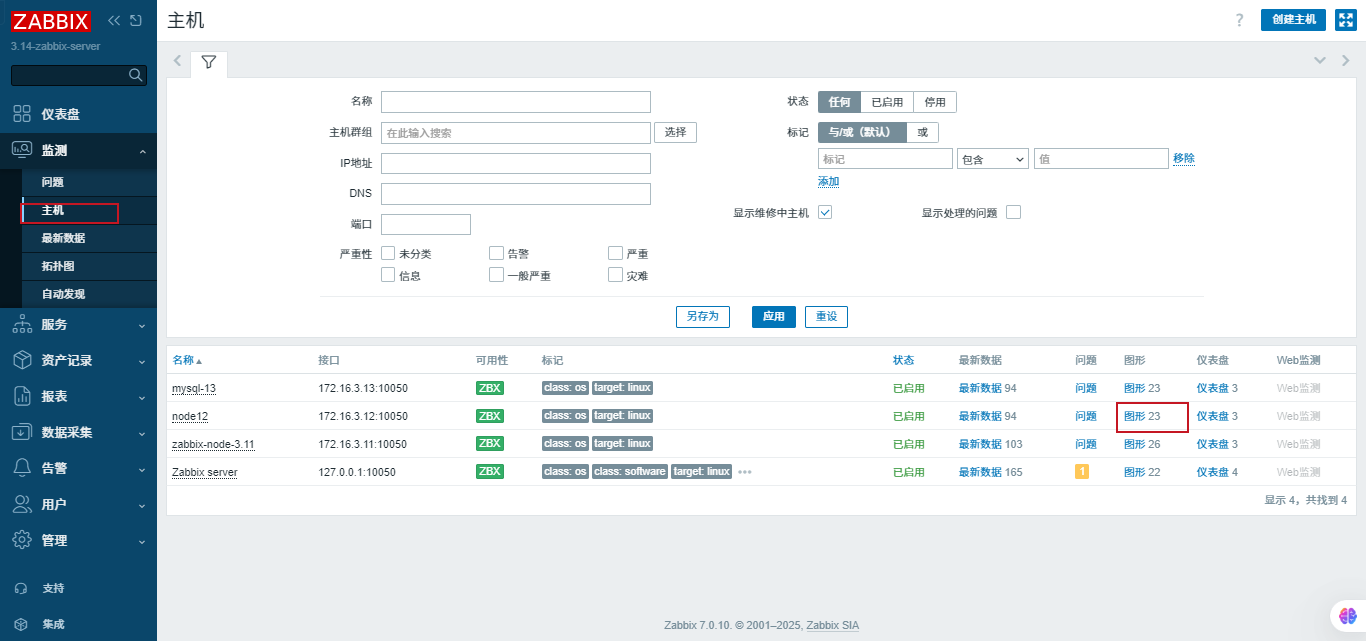Screen dimensions: 1366x641
Task: Open filter tab list dropdown chevron
Action: point(1320,61)
